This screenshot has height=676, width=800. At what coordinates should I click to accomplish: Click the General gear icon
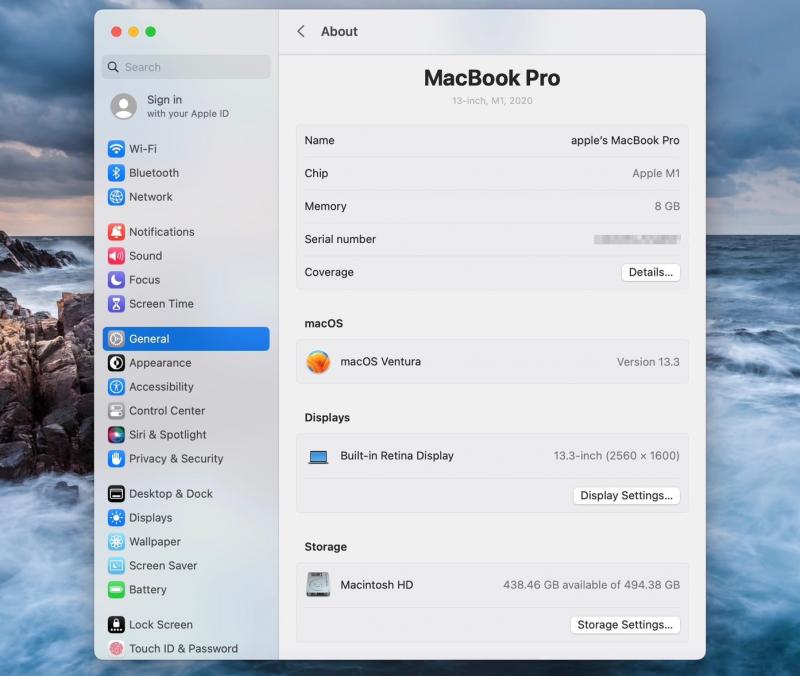click(x=116, y=339)
